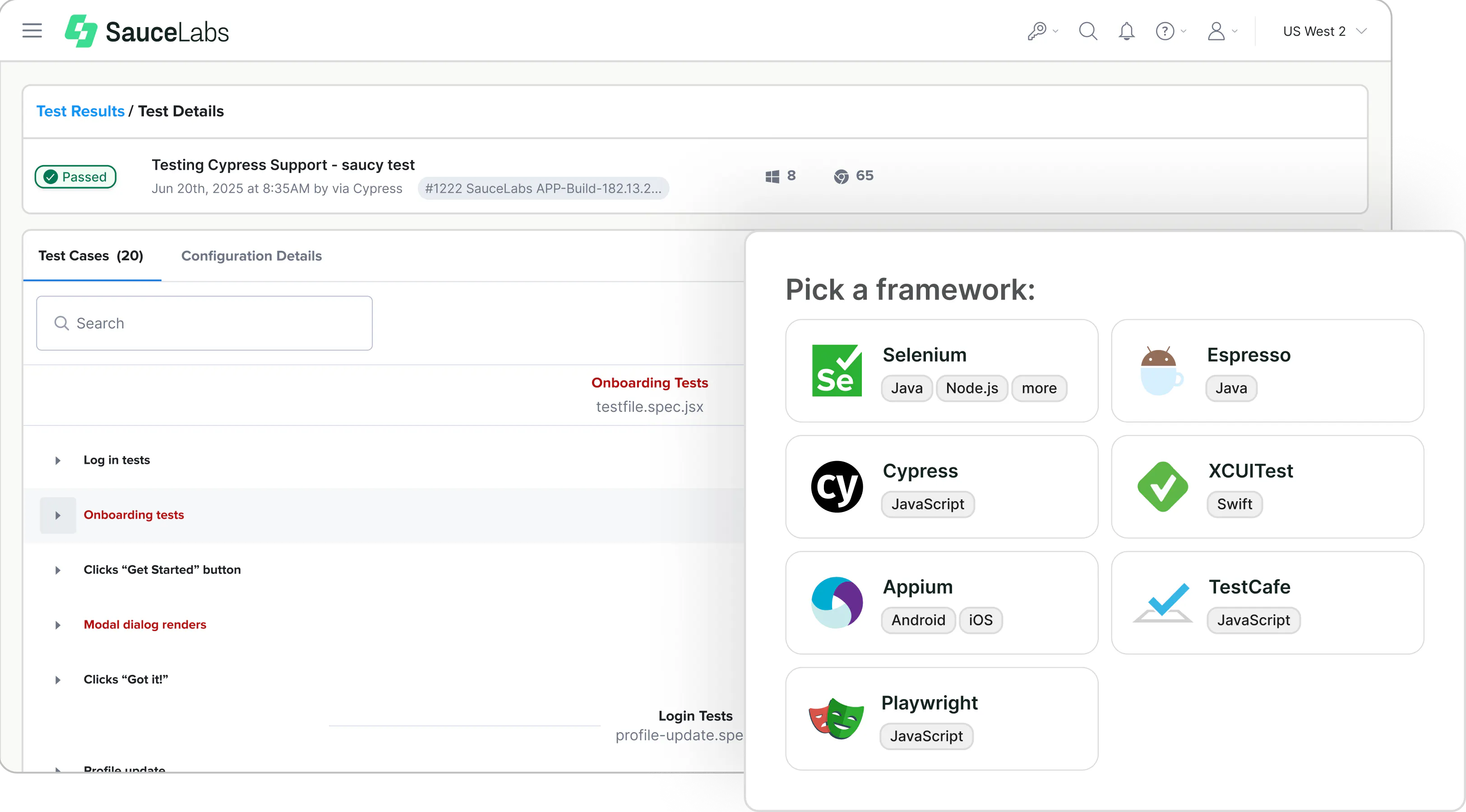The image size is (1466, 812).
Task: Choose JavaScript under Playwright
Action: point(926,737)
